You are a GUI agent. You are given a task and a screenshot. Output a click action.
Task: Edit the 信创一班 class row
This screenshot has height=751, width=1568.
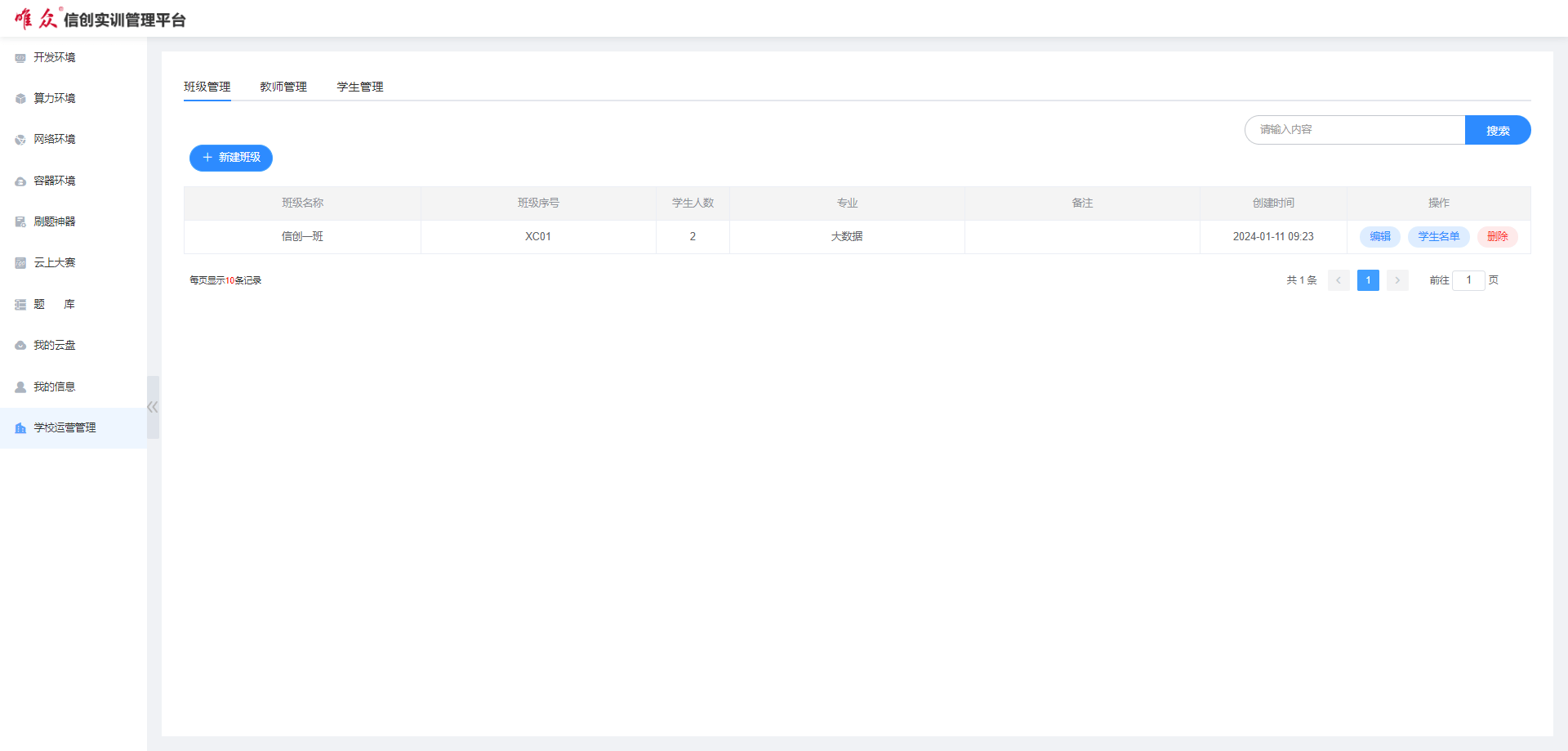(1380, 237)
